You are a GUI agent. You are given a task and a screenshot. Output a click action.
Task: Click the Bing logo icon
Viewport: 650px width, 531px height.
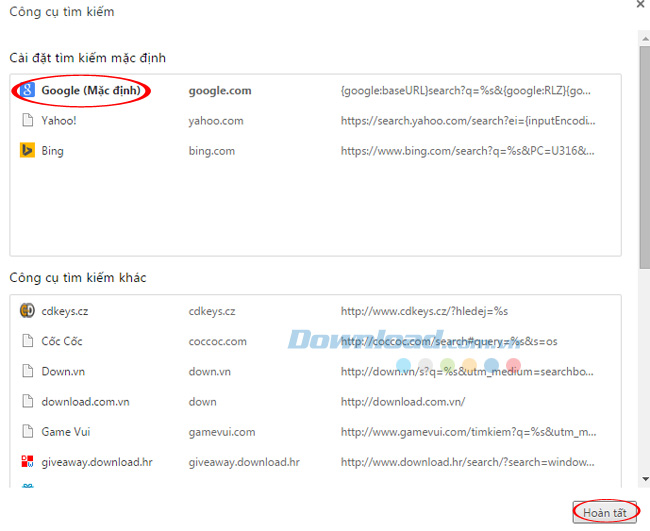pos(27,150)
